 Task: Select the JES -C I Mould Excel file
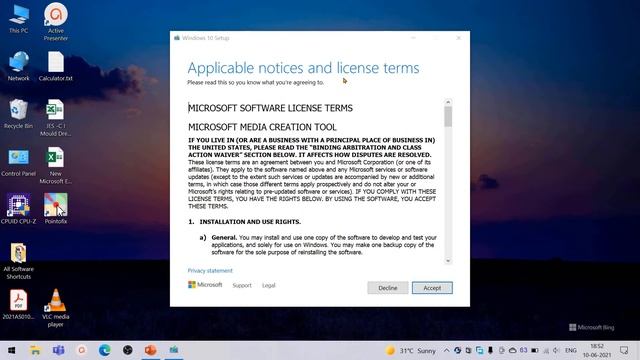(56, 118)
